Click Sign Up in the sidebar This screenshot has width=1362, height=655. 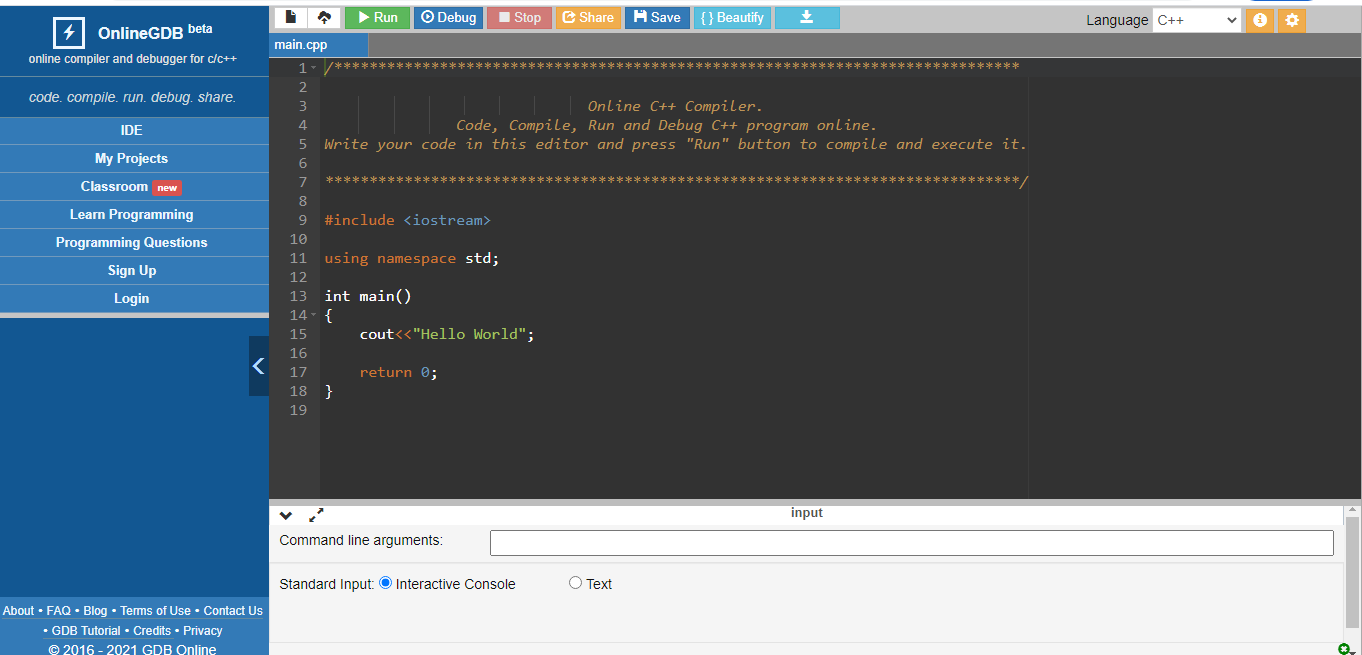(x=134, y=271)
